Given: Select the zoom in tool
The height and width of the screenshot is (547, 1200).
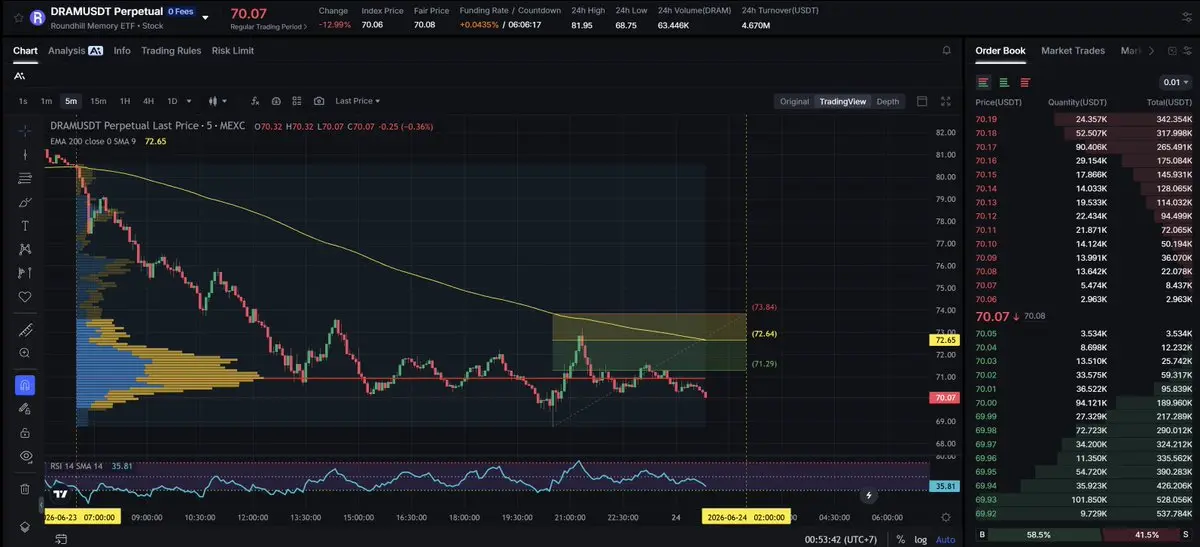Looking at the screenshot, I should [25, 353].
